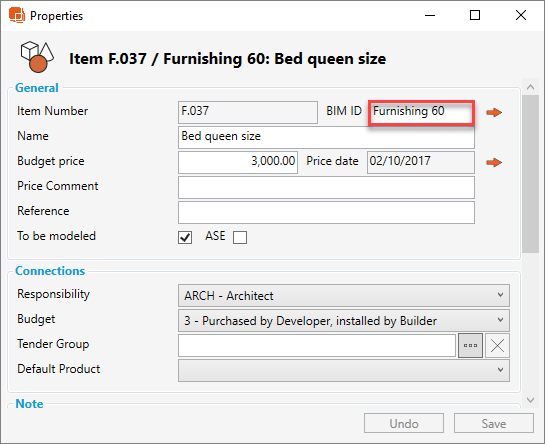The width and height of the screenshot is (545, 444).
Task: Click the Properties app icon in title bar
Action: click(17, 15)
